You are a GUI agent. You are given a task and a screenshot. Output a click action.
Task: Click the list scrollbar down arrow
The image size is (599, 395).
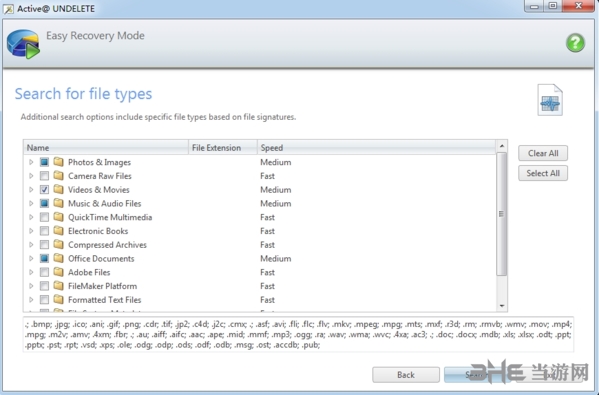pos(502,306)
